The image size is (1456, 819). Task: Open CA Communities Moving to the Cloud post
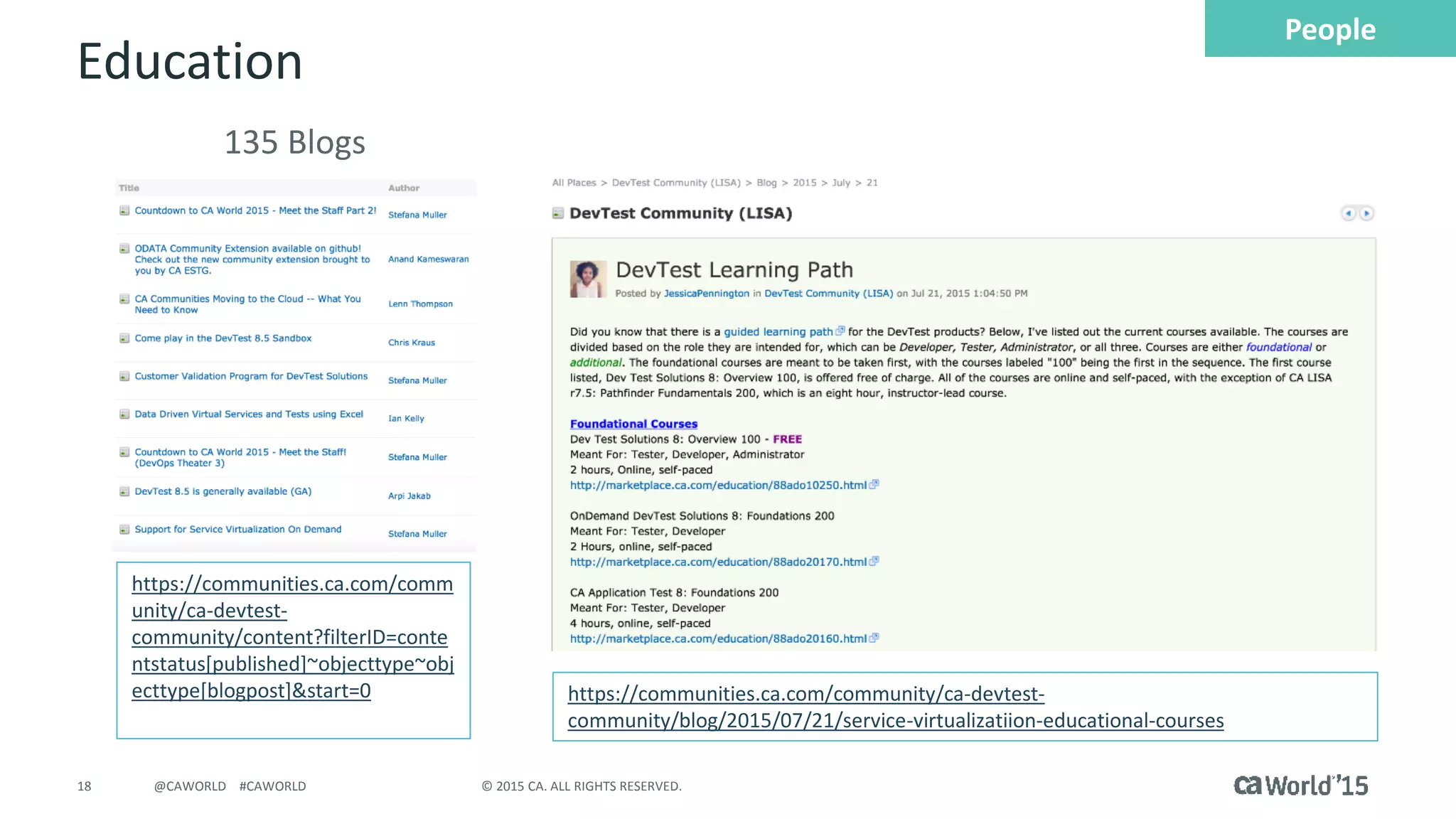[x=248, y=304]
